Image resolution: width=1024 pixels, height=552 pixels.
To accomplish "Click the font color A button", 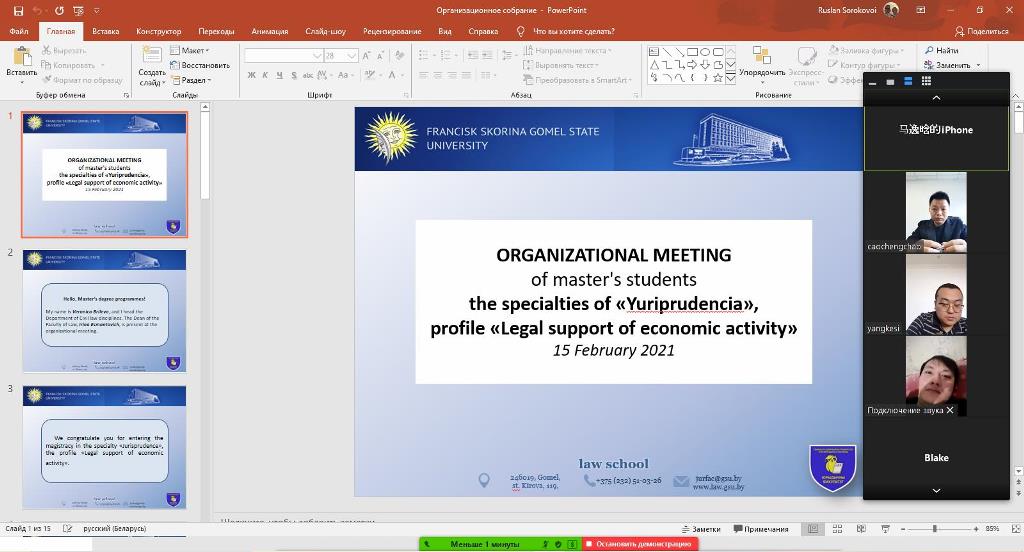I will [x=392, y=75].
